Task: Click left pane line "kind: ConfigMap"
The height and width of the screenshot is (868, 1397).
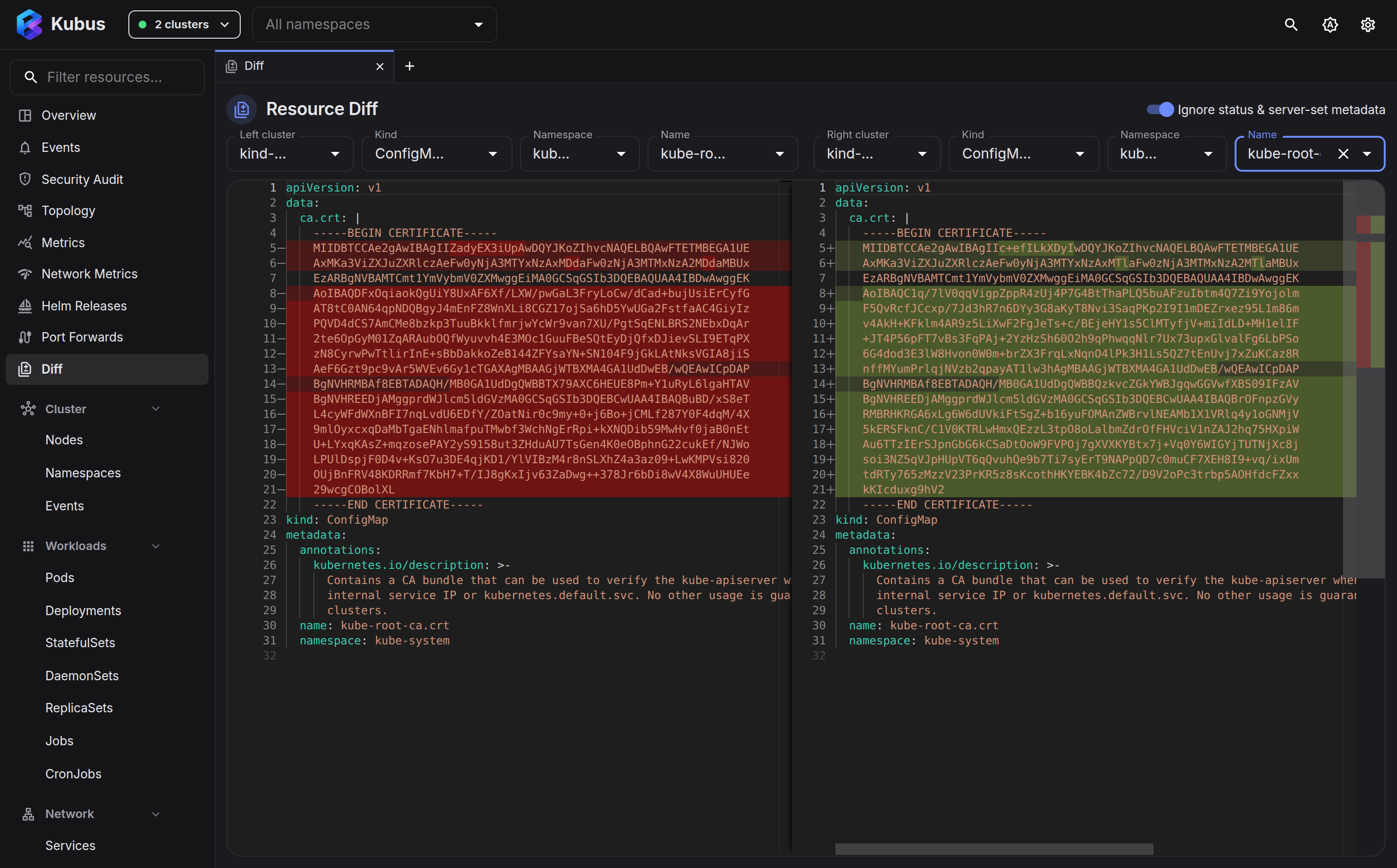Action: click(x=337, y=519)
